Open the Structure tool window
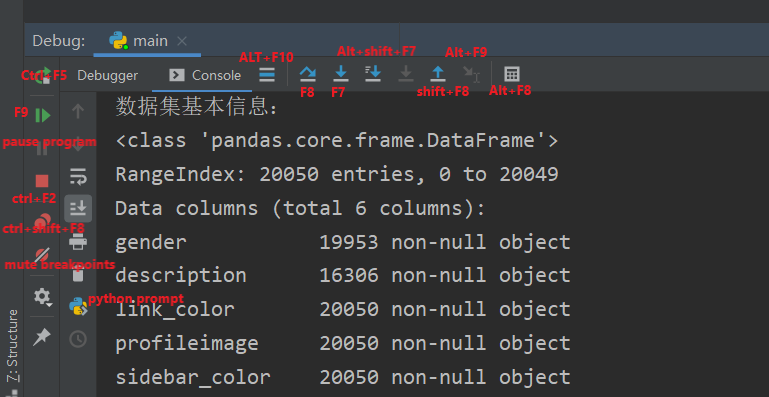The width and height of the screenshot is (769, 397). pyautogui.click(x=12, y=345)
